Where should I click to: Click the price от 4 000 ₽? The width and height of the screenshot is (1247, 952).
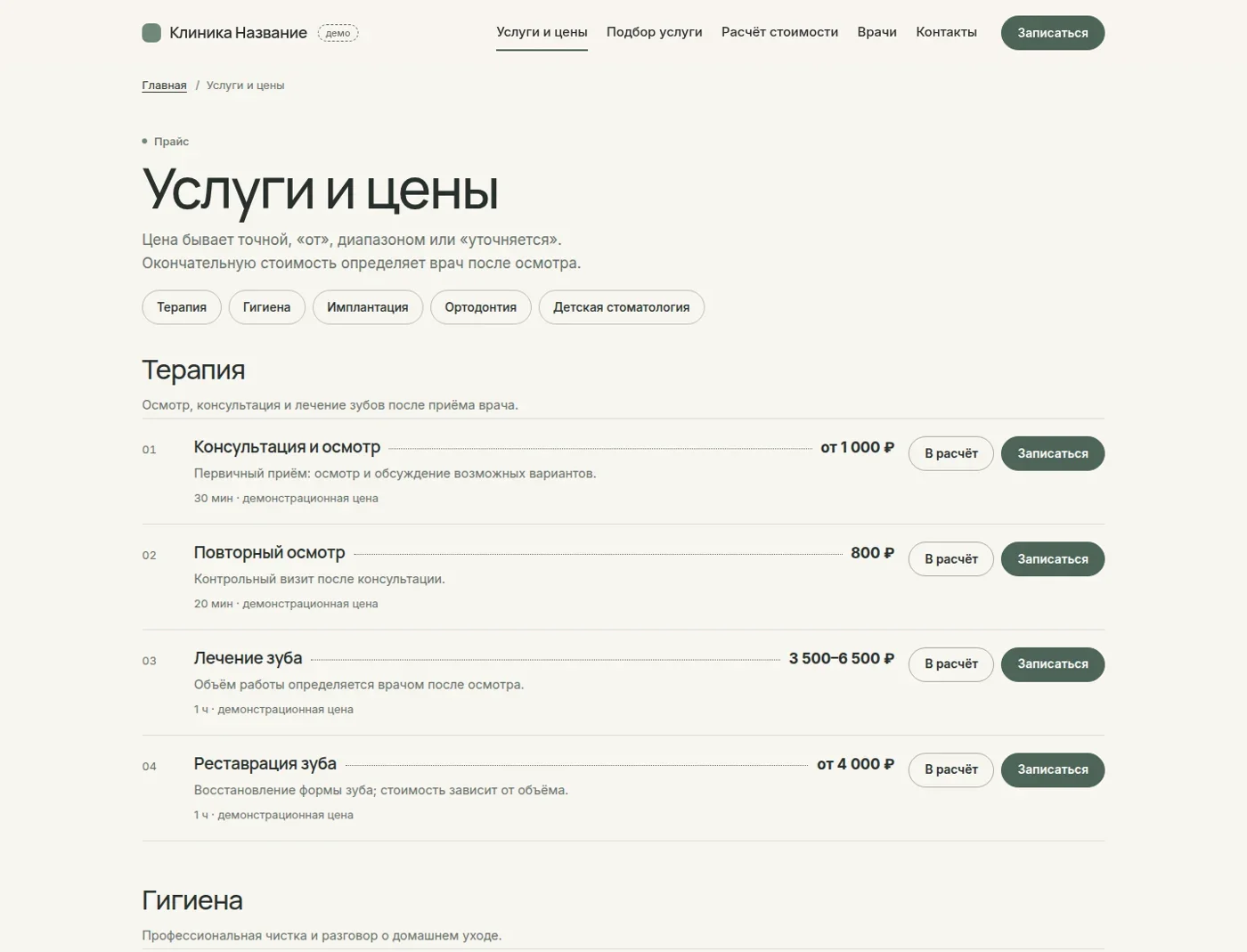click(x=855, y=764)
